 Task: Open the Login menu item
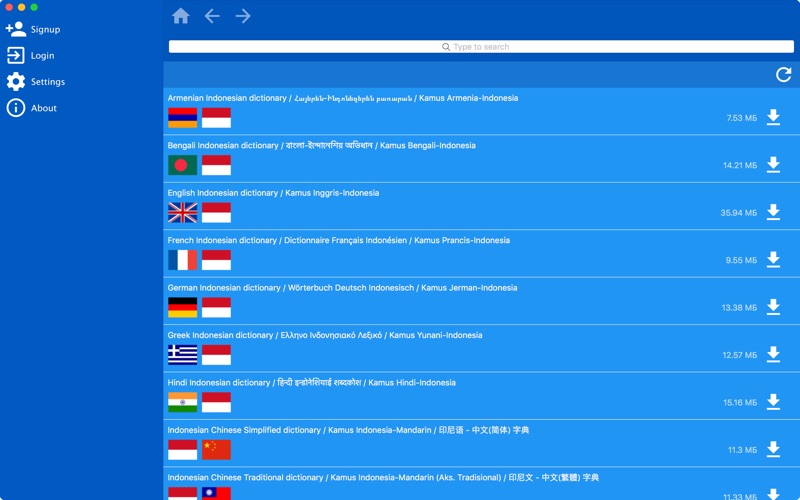click(x=42, y=56)
